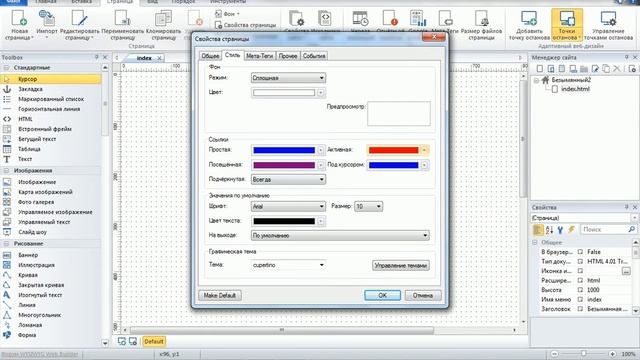This screenshot has width=640, height=360.
Task: Click delete X icon in Менеджер сайта toolbar
Action: point(617,69)
